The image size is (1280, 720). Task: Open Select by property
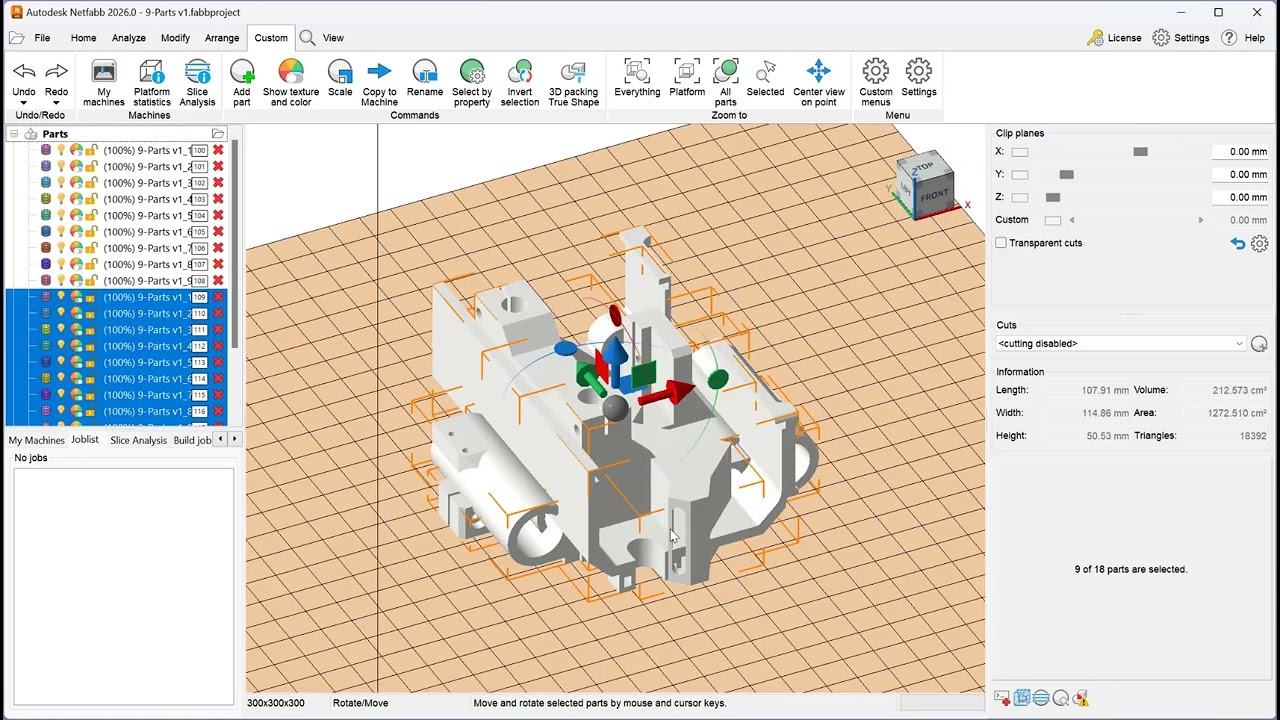tap(472, 82)
